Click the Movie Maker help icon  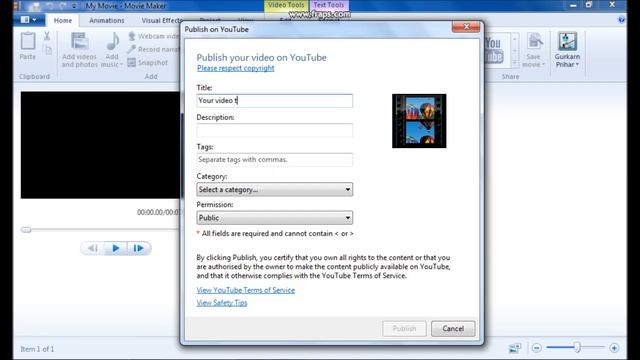pos(621,20)
